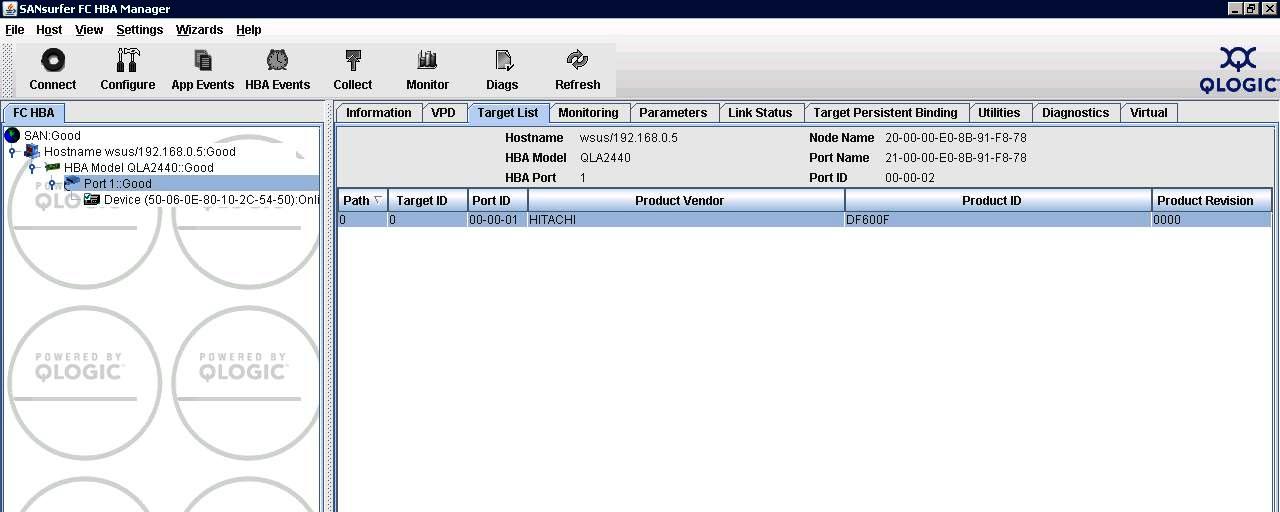Switch to the Monitoring tab
This screenshot has height=512, width=1280.
point(588,112)
